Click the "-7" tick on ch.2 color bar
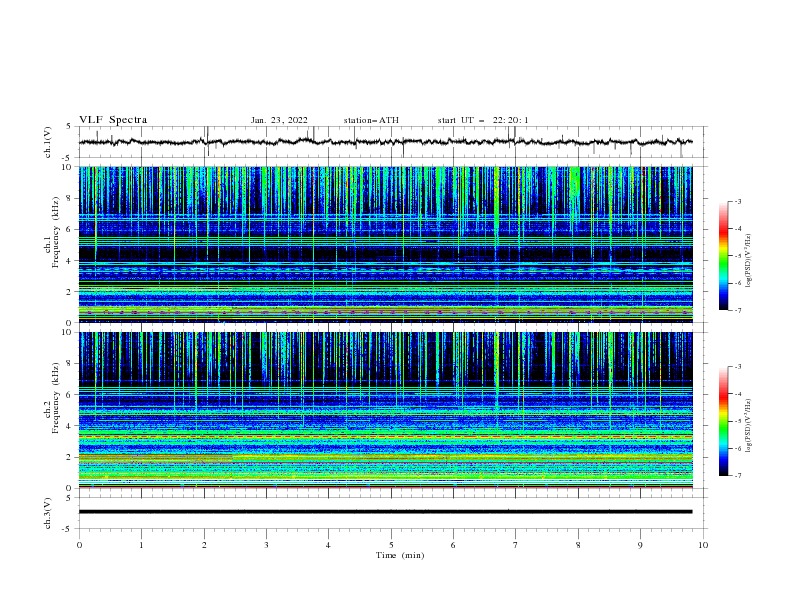The image size is (792, 612). pyautogui.click(x=737, y=475)
